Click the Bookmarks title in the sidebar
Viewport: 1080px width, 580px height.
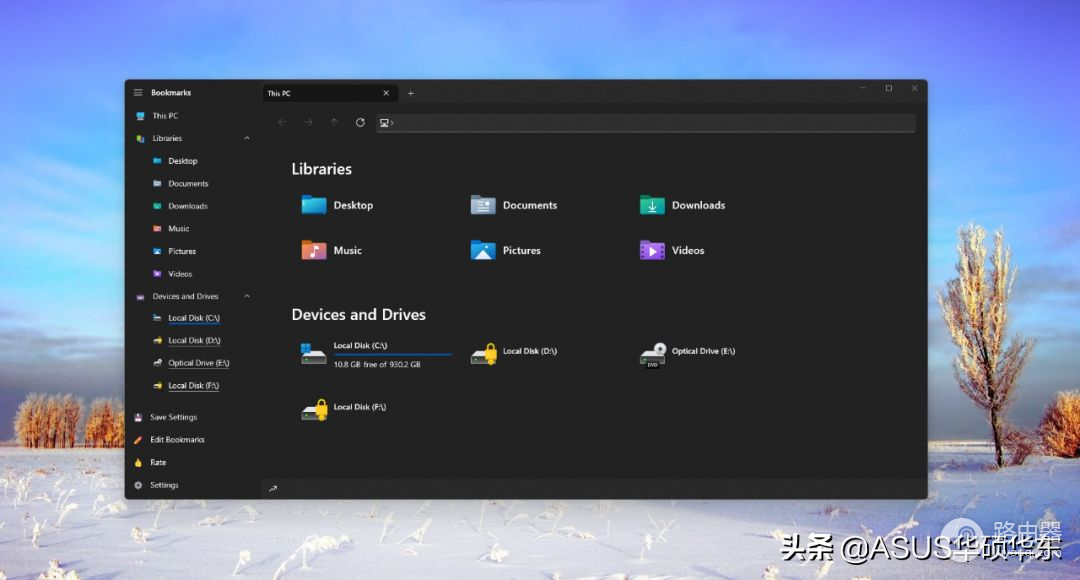(x=171, y=92)
